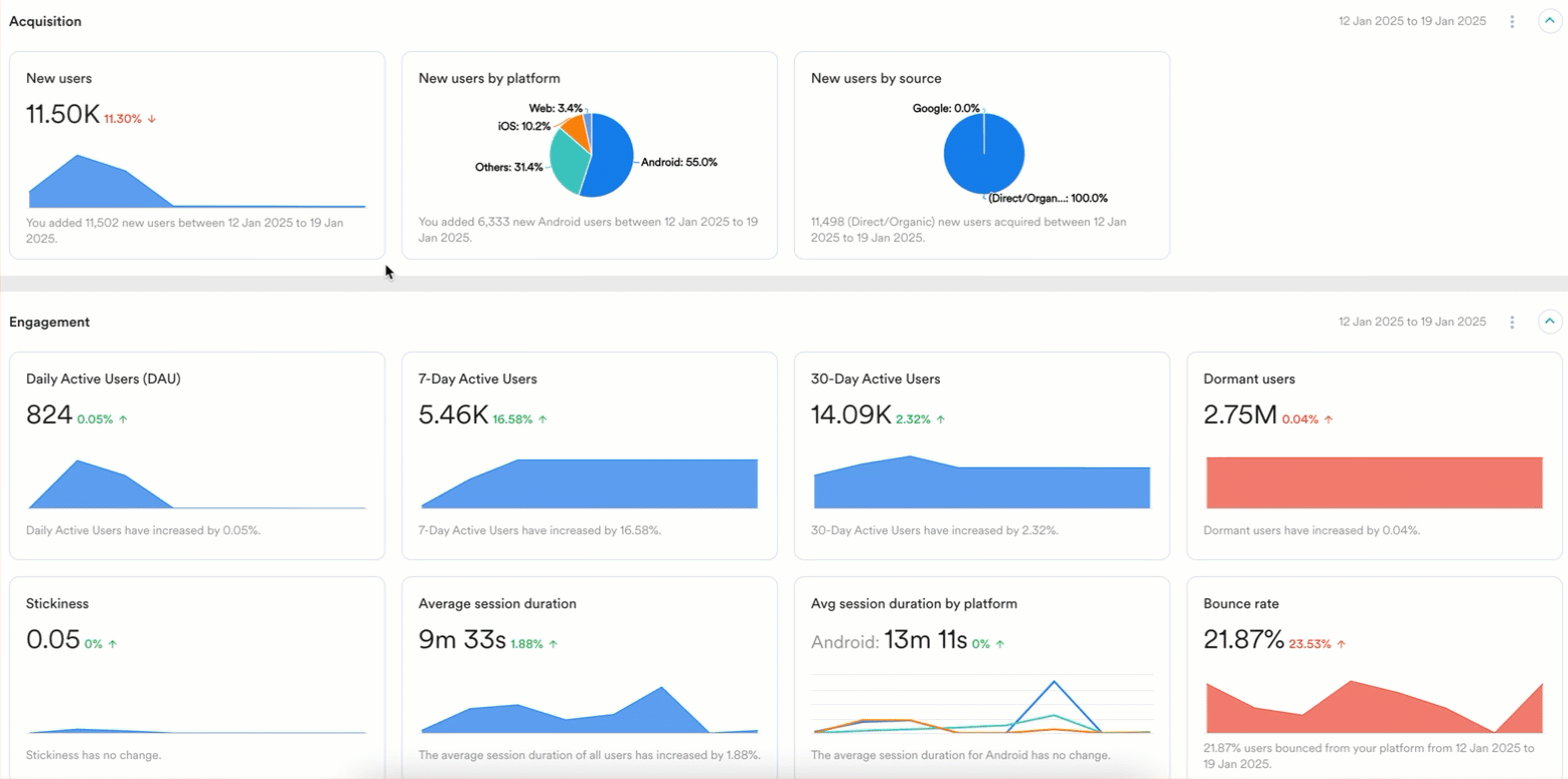This screenshot has width=1568, height=779.
Task: Open the Engagement section three-dot menu
Action: click(1512, 322)
